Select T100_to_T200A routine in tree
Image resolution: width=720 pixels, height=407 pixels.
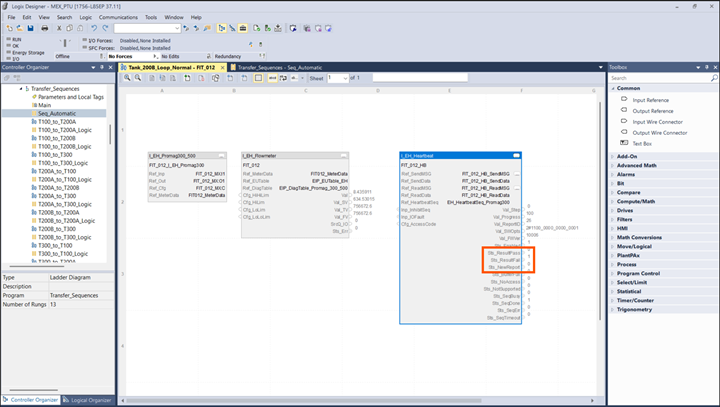[57, 122]
